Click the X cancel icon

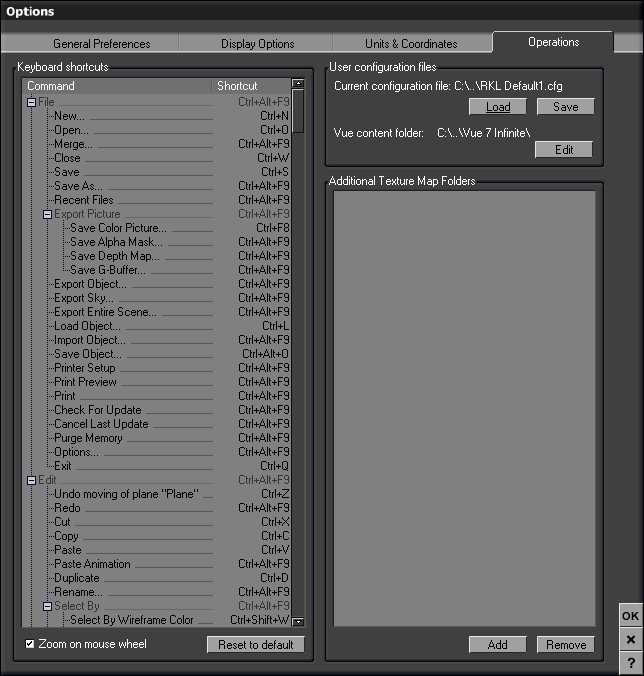pos(630,640)
